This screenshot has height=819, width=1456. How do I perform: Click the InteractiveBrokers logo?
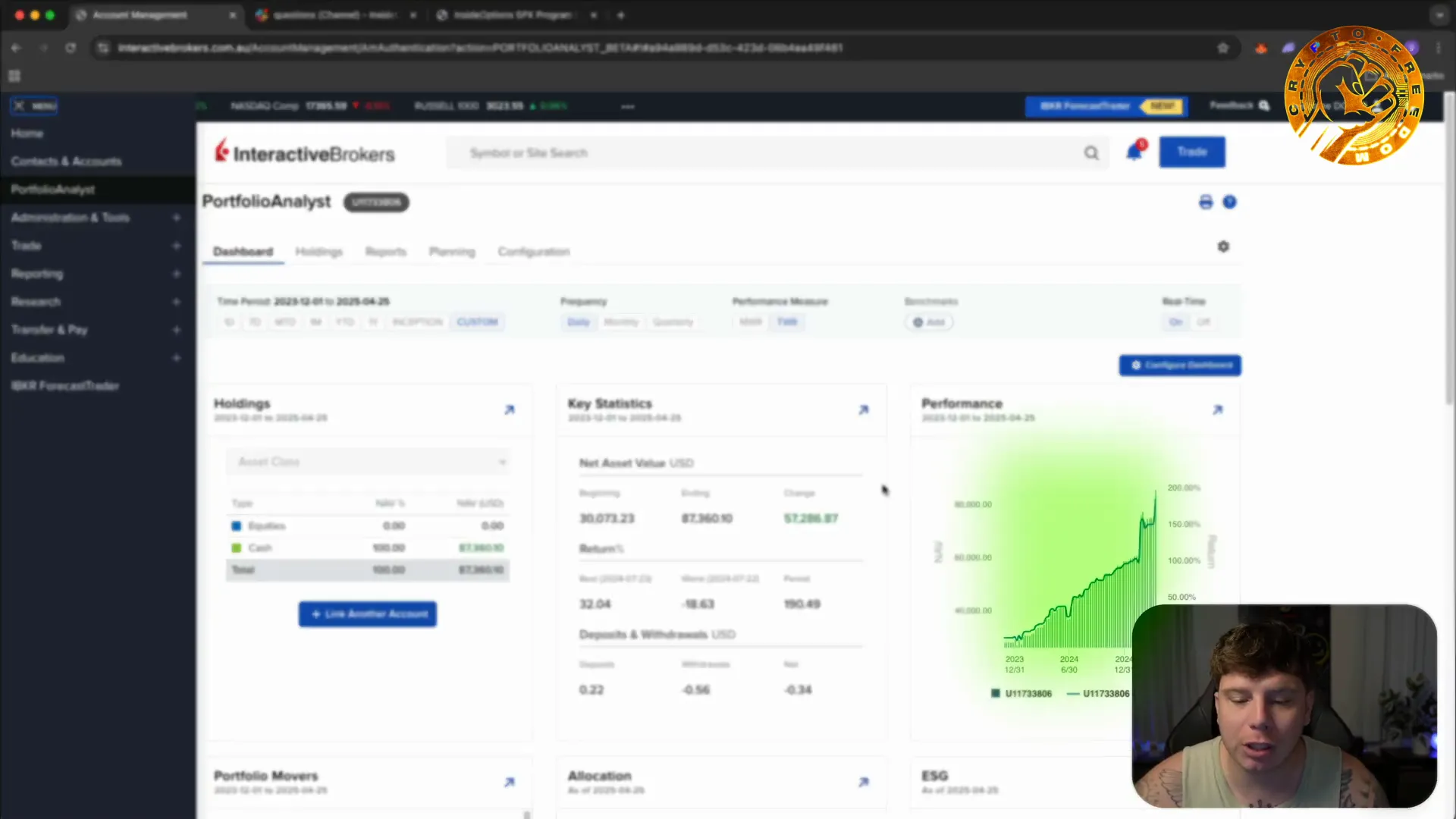(305, 152)
